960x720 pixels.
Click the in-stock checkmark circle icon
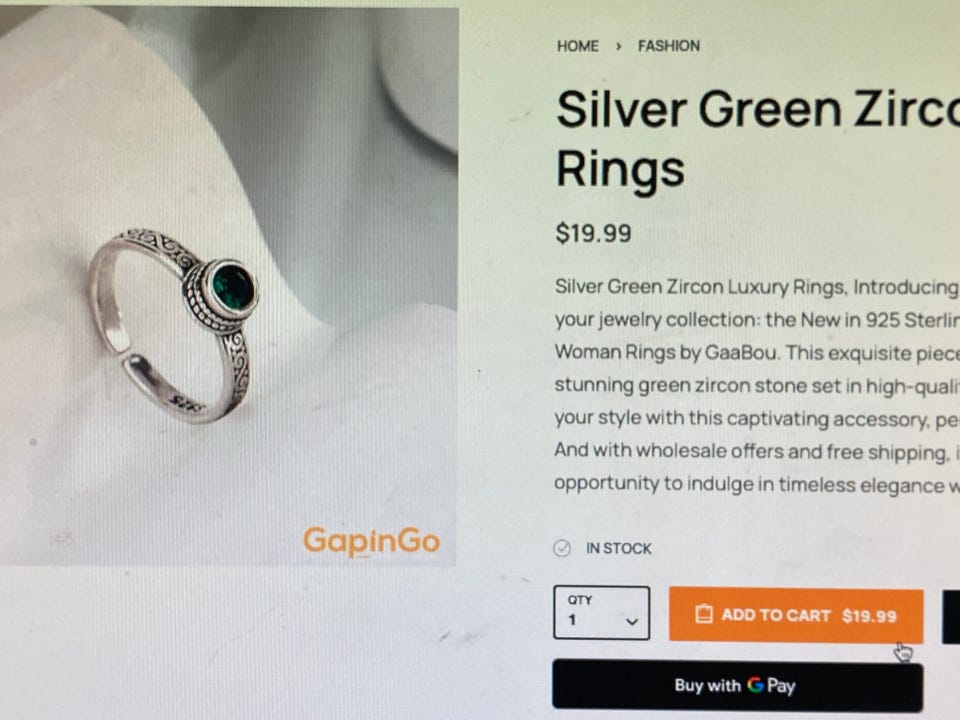[x=562, y=548]
